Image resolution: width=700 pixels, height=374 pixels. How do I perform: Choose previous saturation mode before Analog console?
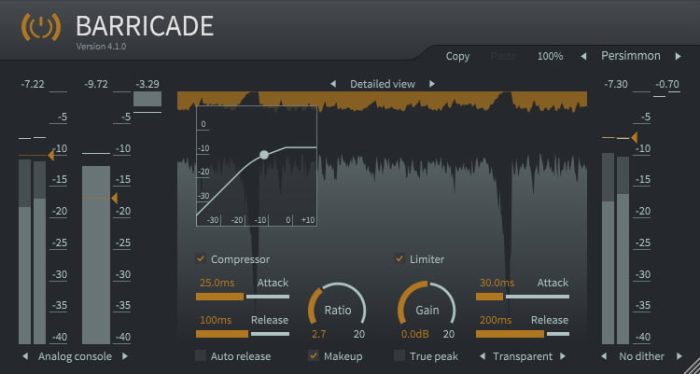[x=25, y=356]
